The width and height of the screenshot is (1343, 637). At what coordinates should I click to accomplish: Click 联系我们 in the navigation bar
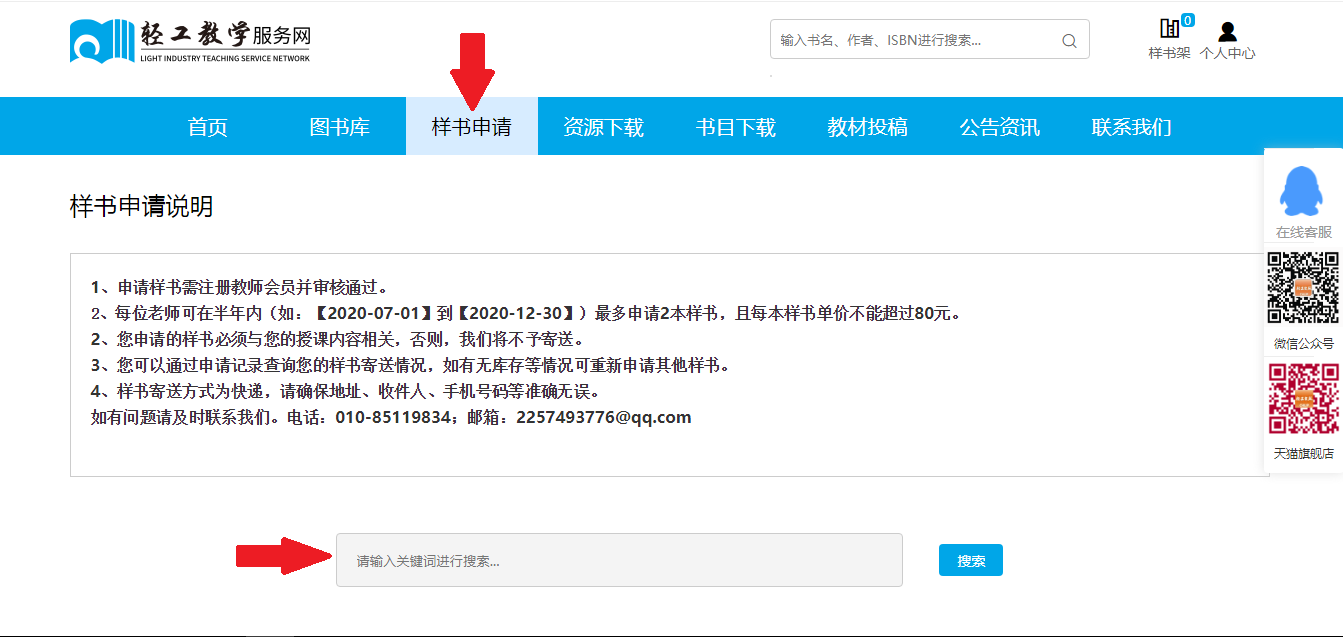click(1131, 127)
